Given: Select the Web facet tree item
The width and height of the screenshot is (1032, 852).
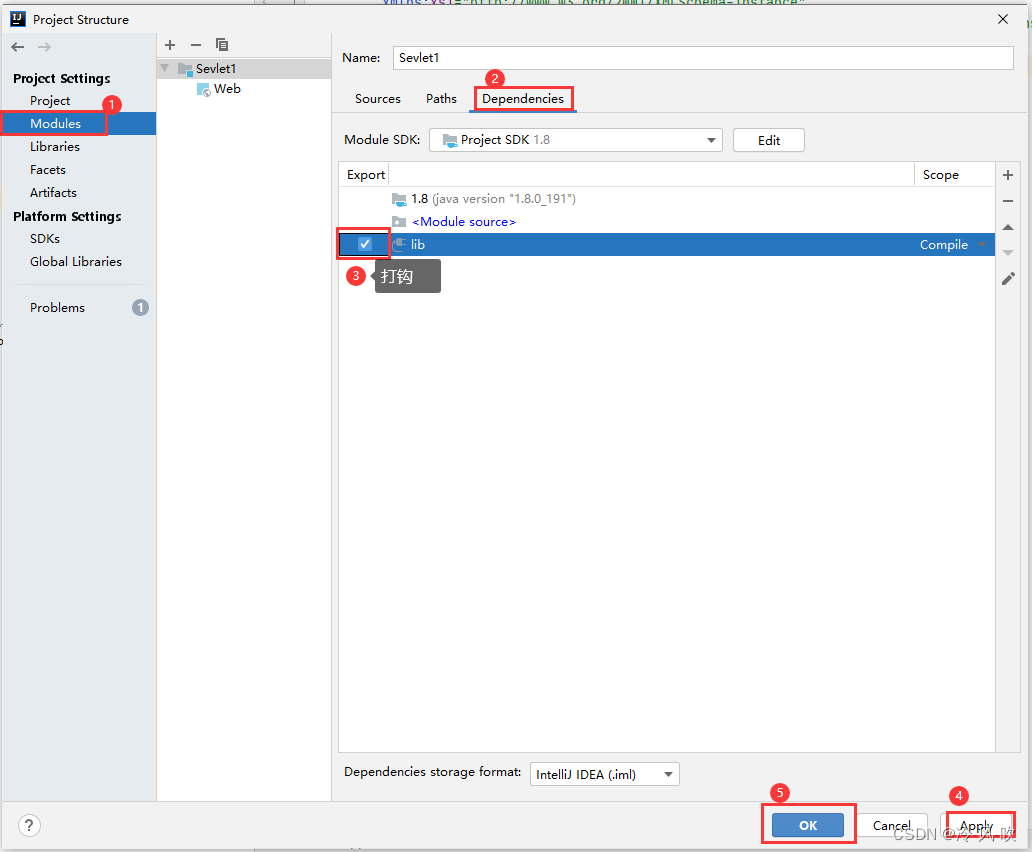Looking at the screenshot, I should (x=227, y=89).
